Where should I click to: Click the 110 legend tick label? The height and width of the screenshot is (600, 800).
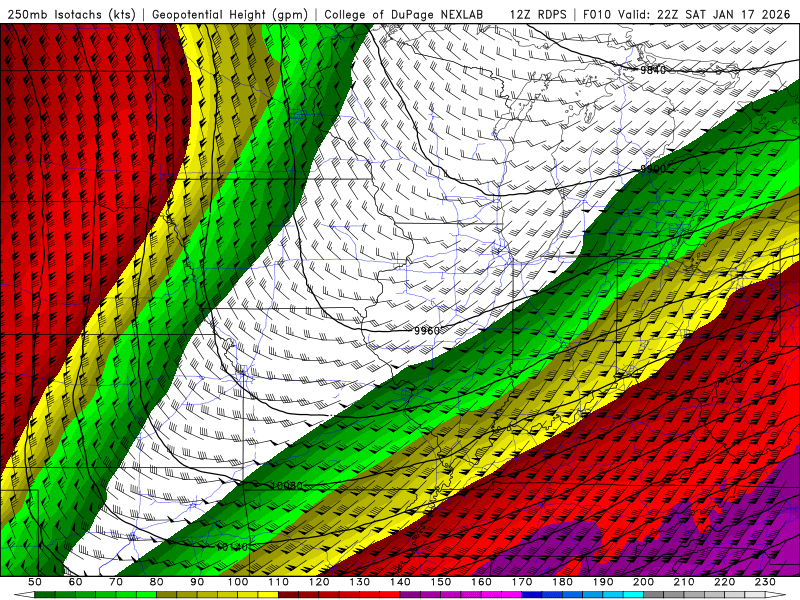[x=279, y=582]
